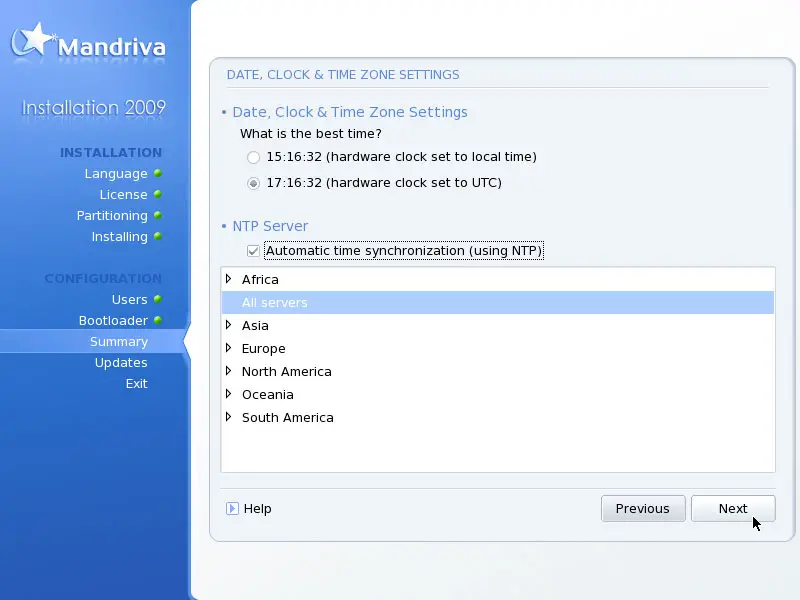This screenshot has height=600, width=800.
Task: Click the Exit step in sidebar
Action: [137, 383]
